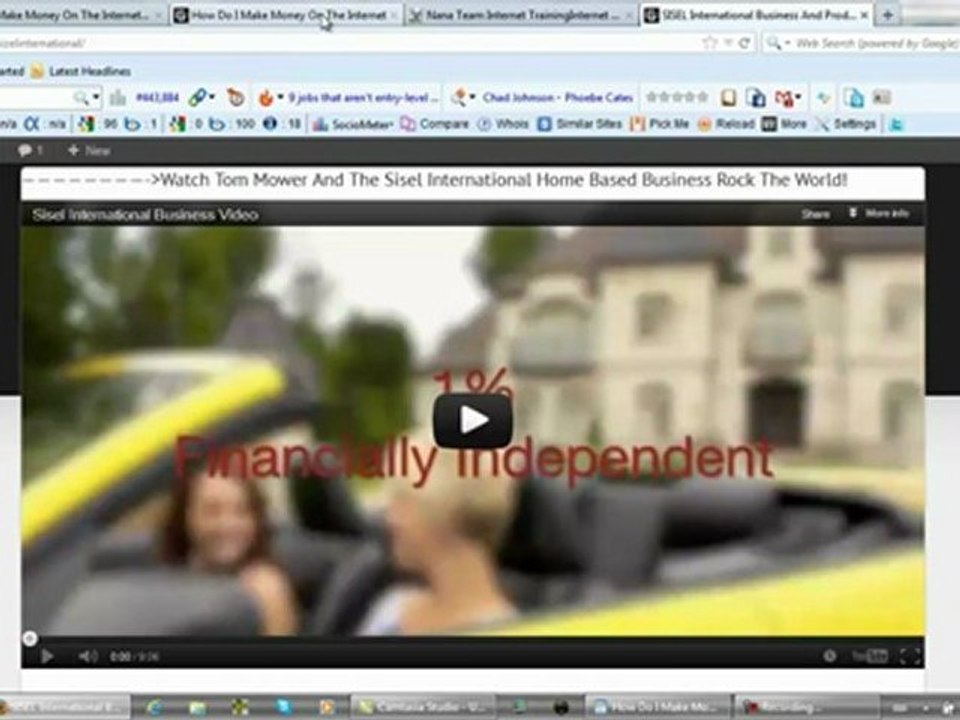Click the Alexa alpha icon in SEO bar
The width and height of the screenshot is (960, 720).
[x=31, y=124]
